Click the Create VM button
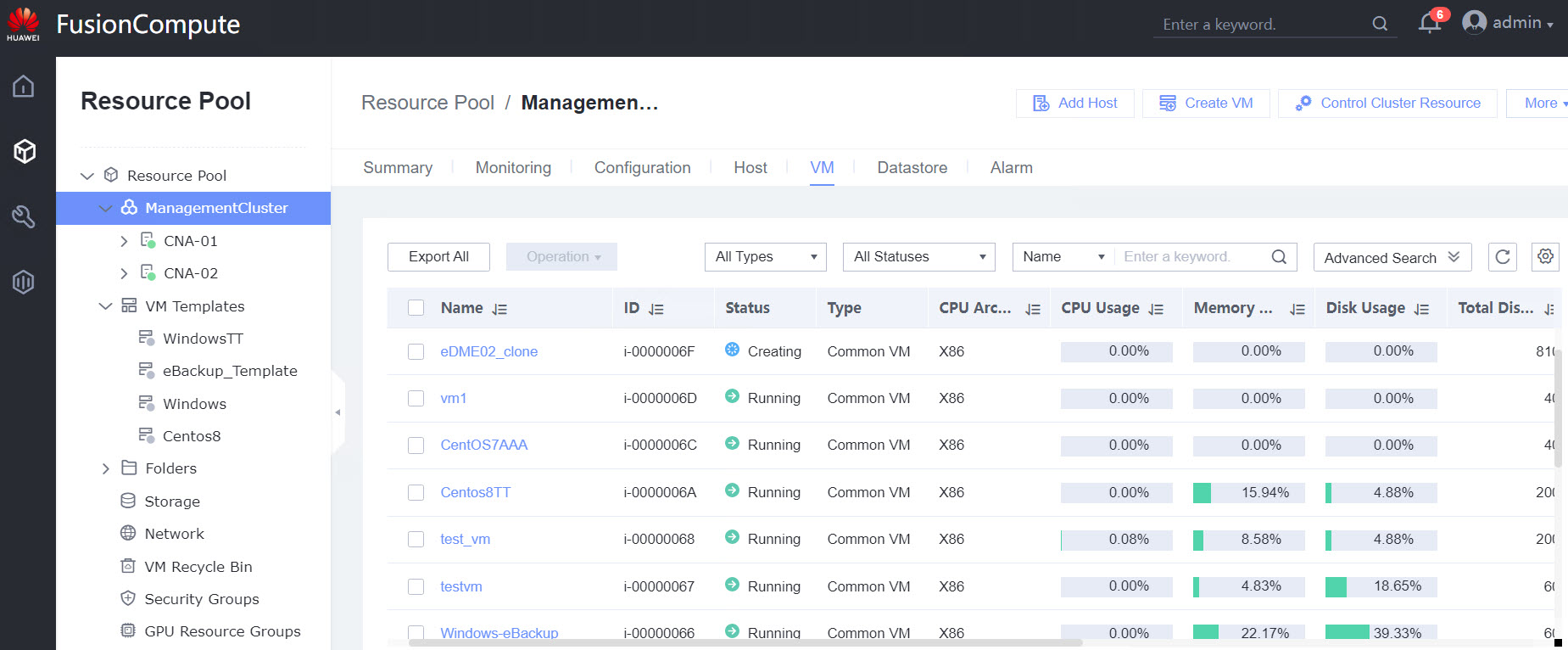Viewport: 1568px width, 650px height. [1206, 104]
